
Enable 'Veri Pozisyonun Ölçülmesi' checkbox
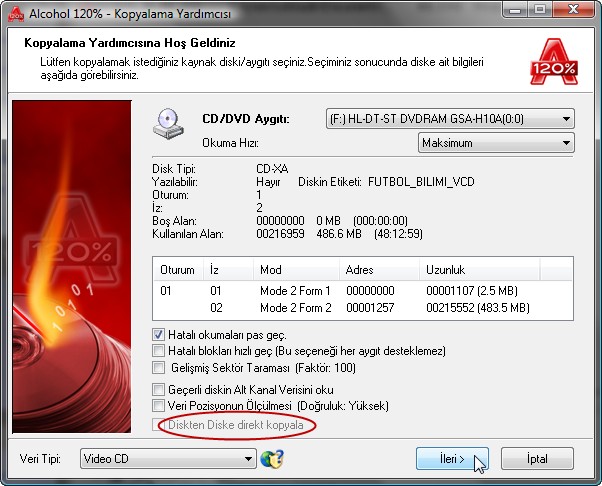pyautogui.click(x=158, y=405)
